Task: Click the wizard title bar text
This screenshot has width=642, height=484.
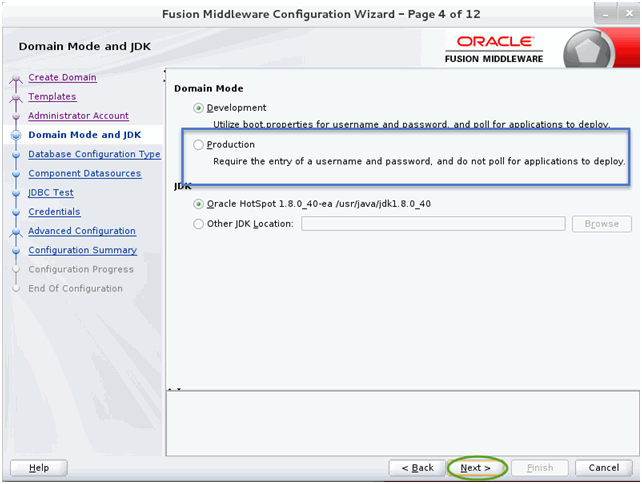Action: point(321,14)
